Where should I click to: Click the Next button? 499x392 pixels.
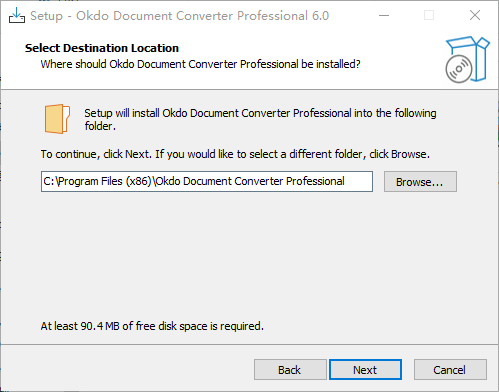365,369
